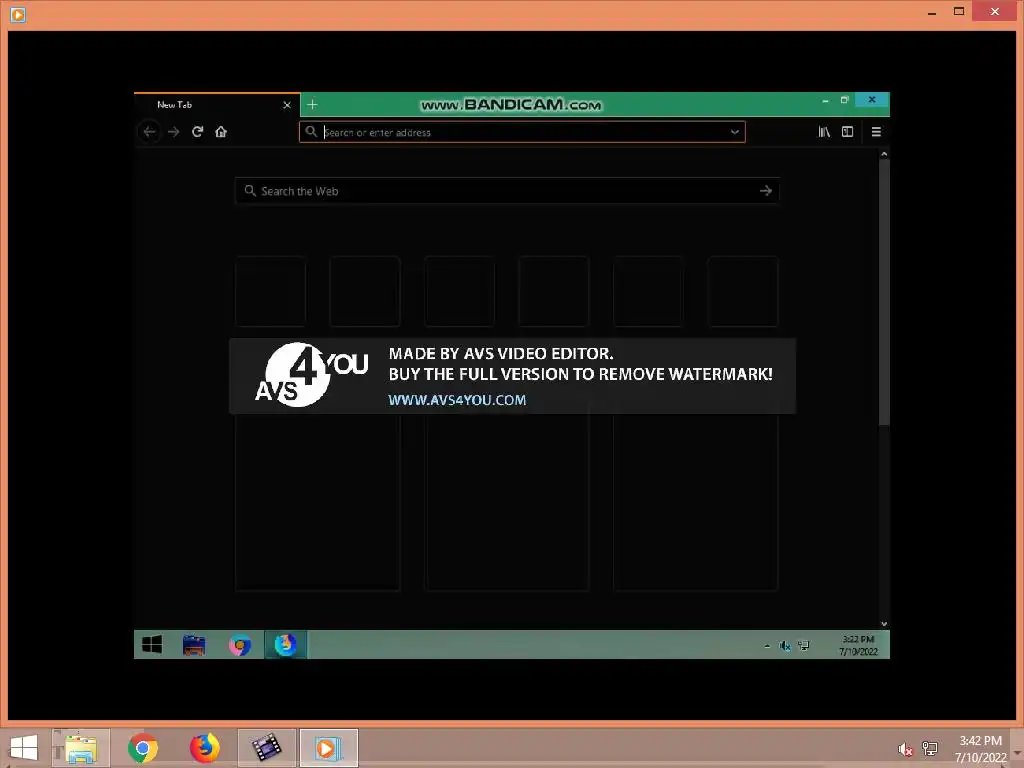1024x768 pixels.
Task: Launch Firefox from the bottom taskbar
Action: click(205, 748)
